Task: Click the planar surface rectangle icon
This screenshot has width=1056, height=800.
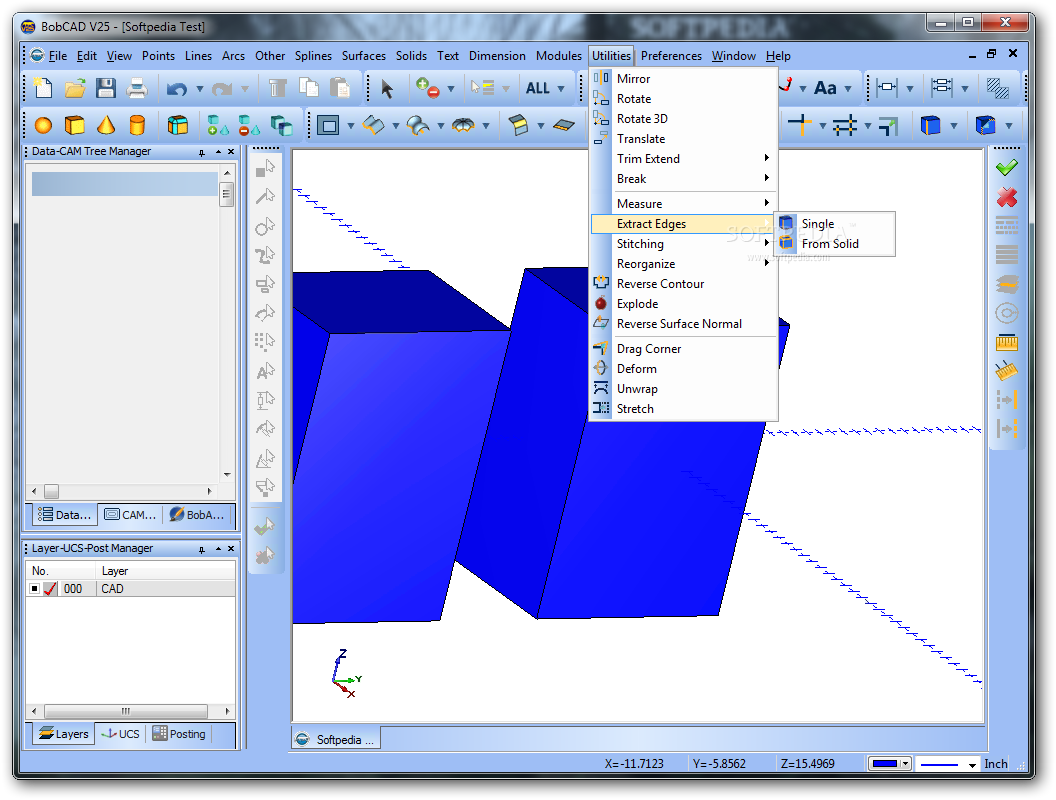Action: coord(328,125)
